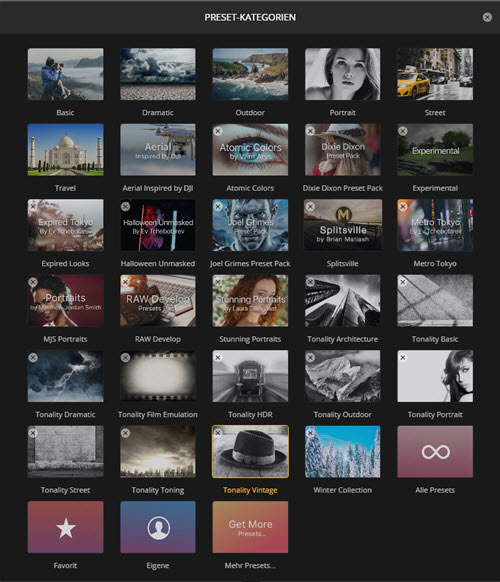Remove the Splitsville pack with its X
This screenshot has height=582, width=500.
pos(310,206)
